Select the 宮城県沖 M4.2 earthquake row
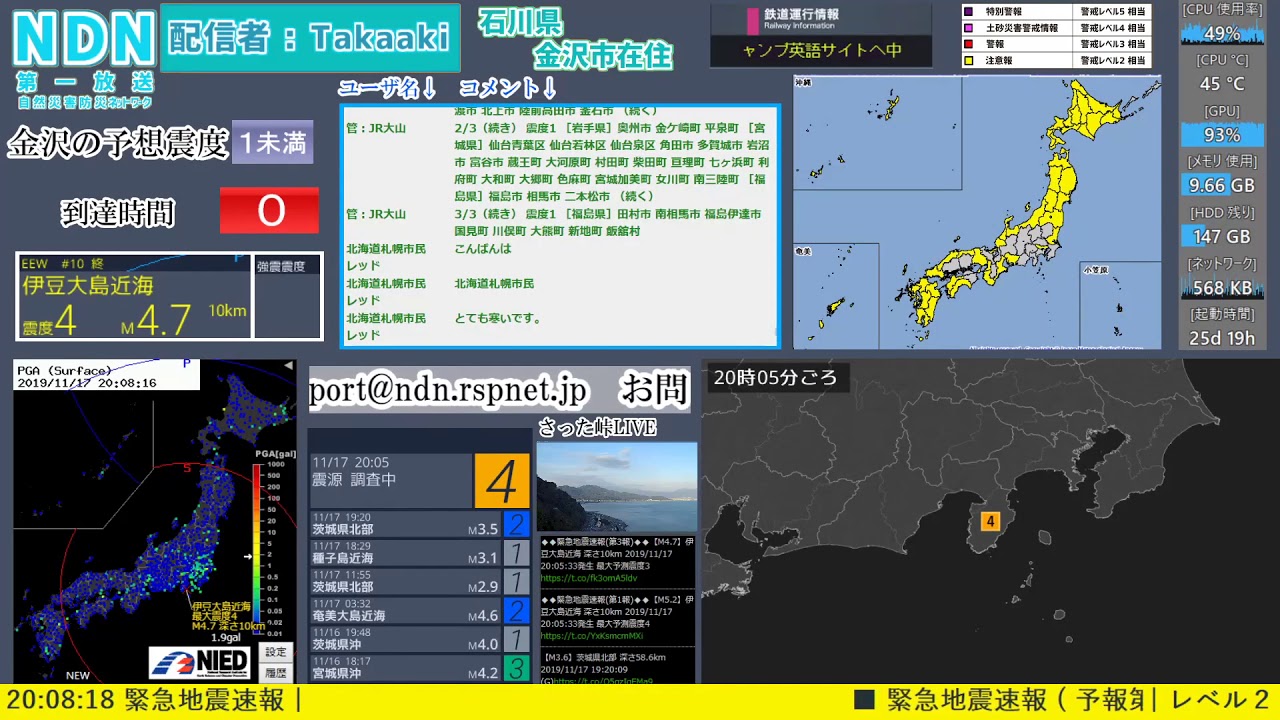1280x720 pixels. click(418, 667)
